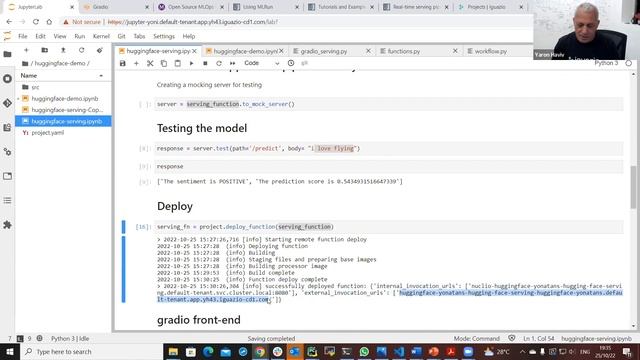Upload files with the upload arrow icon

tap(63, 50)
